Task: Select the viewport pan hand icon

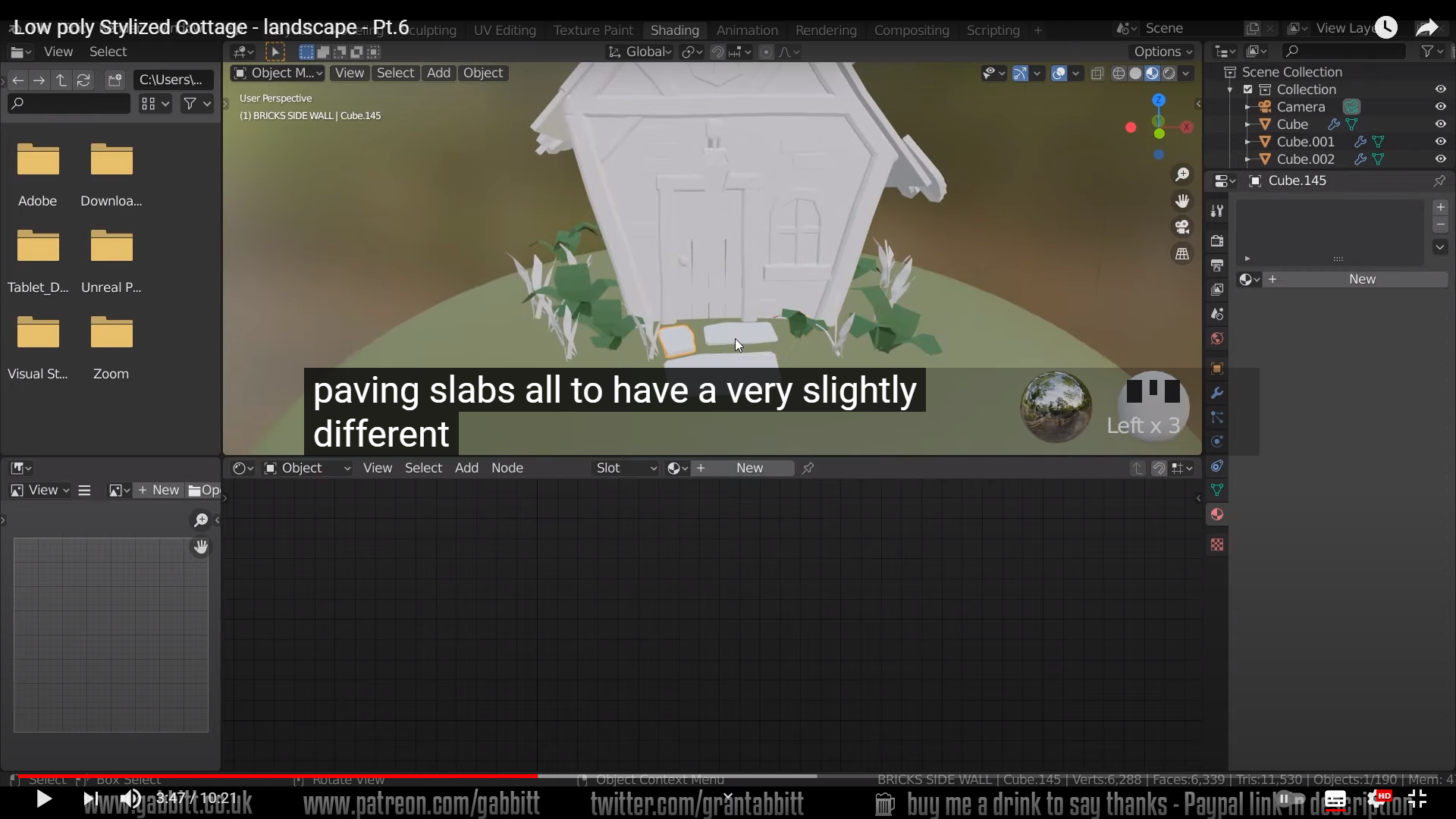Action: click(x=1182, y=201)
